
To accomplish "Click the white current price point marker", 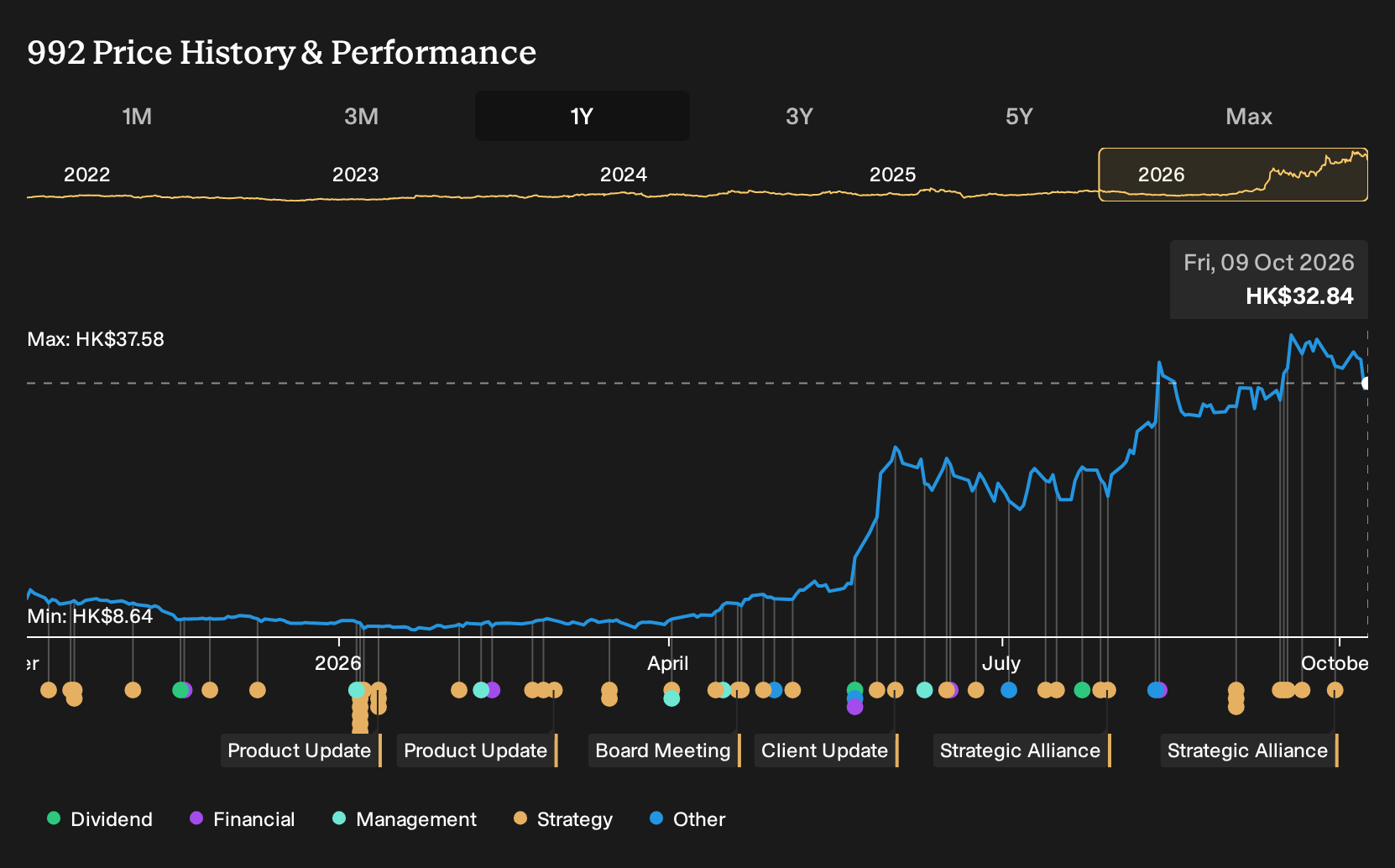I will point(1366,384).
